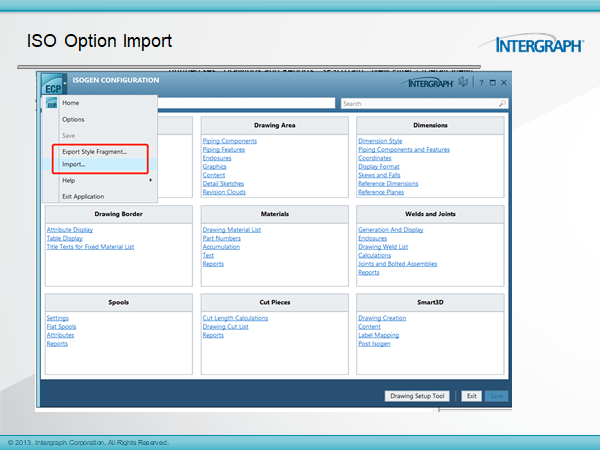Open Reports under Welds and Joints

coord(368,272)
